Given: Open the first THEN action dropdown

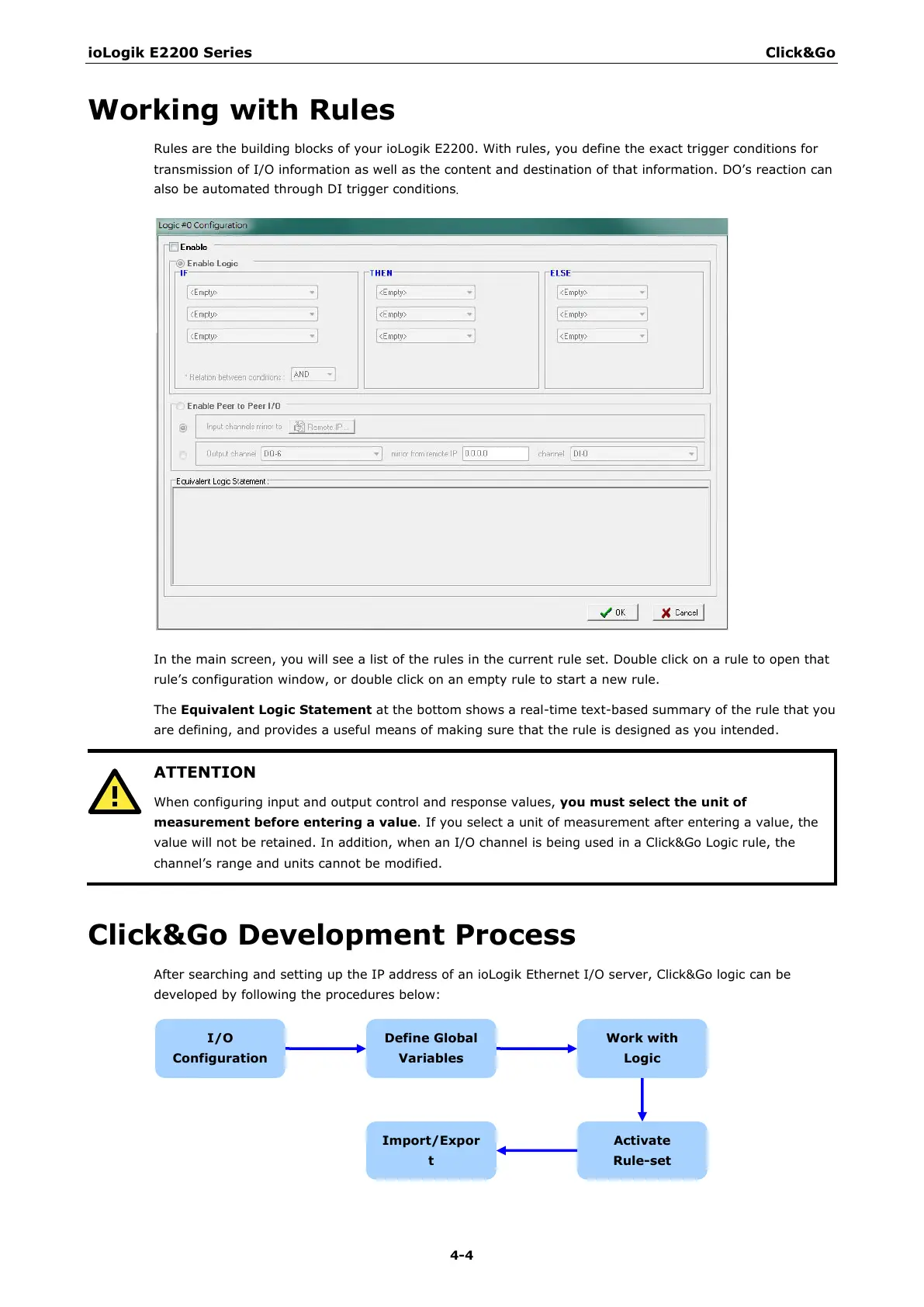Looking at the screenshot, I should [426, 293].
